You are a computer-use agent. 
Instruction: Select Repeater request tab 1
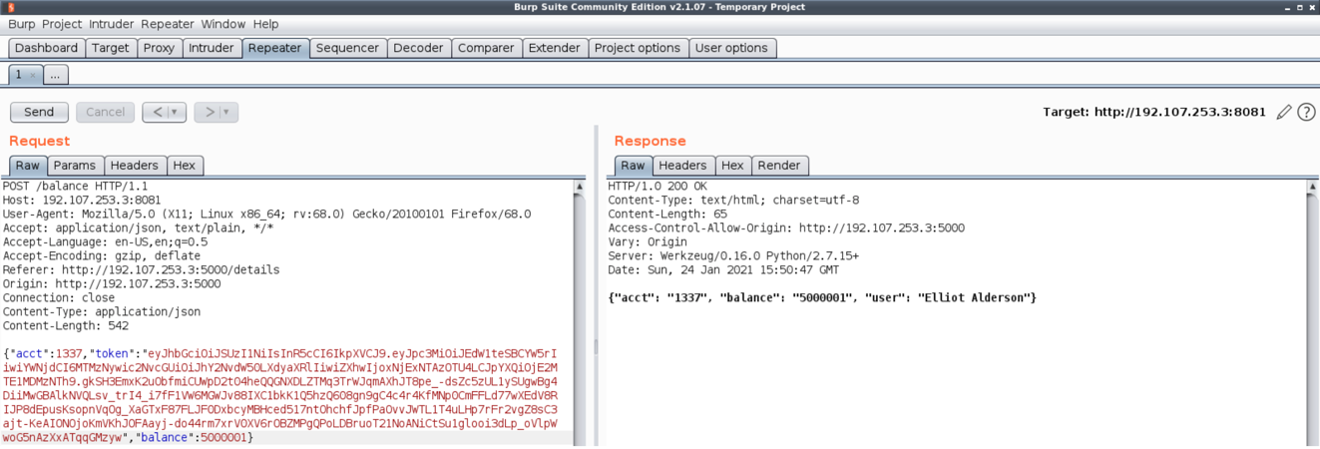pos(18,75)
